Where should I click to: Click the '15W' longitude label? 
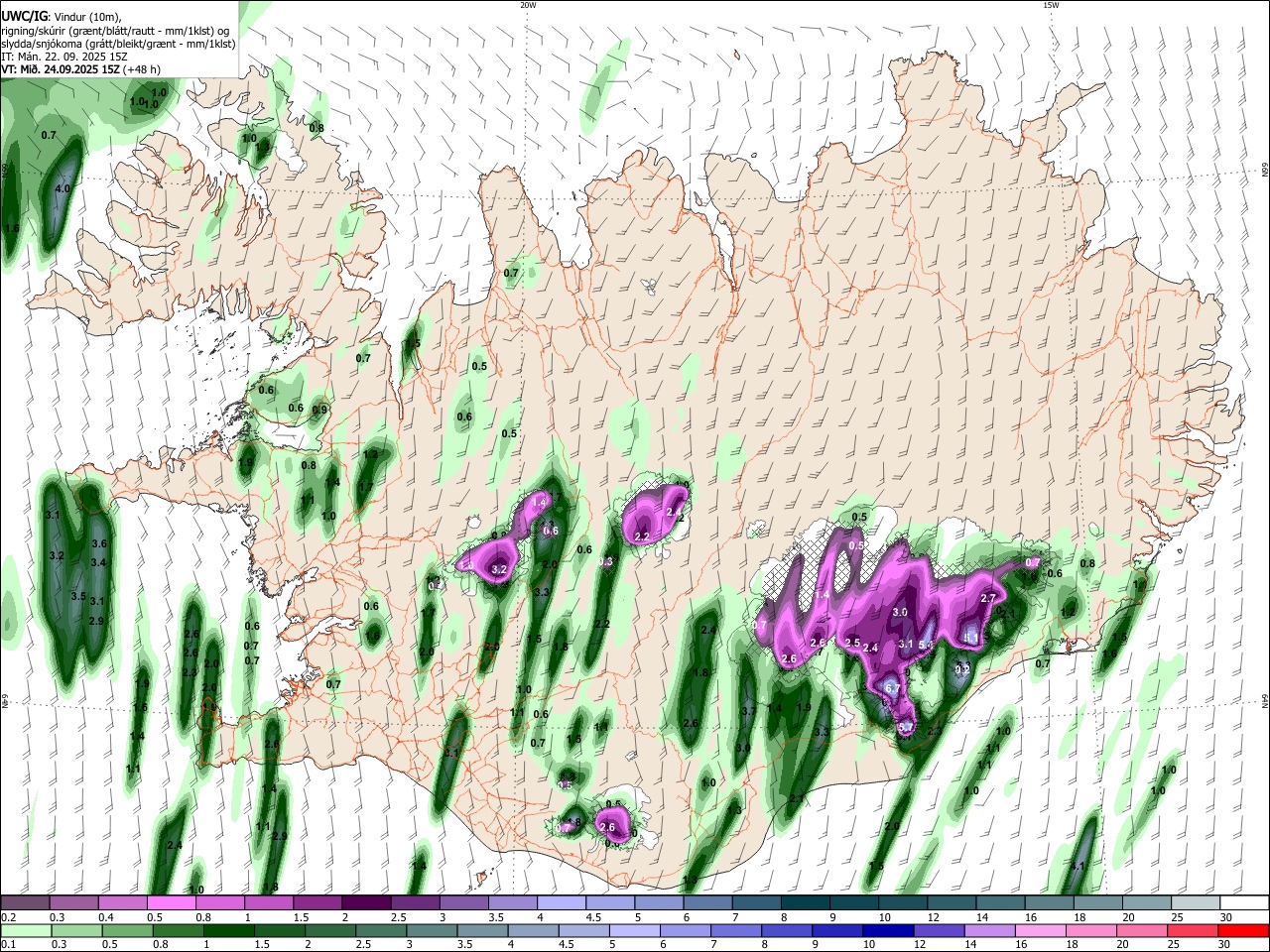click(1051, 5)
